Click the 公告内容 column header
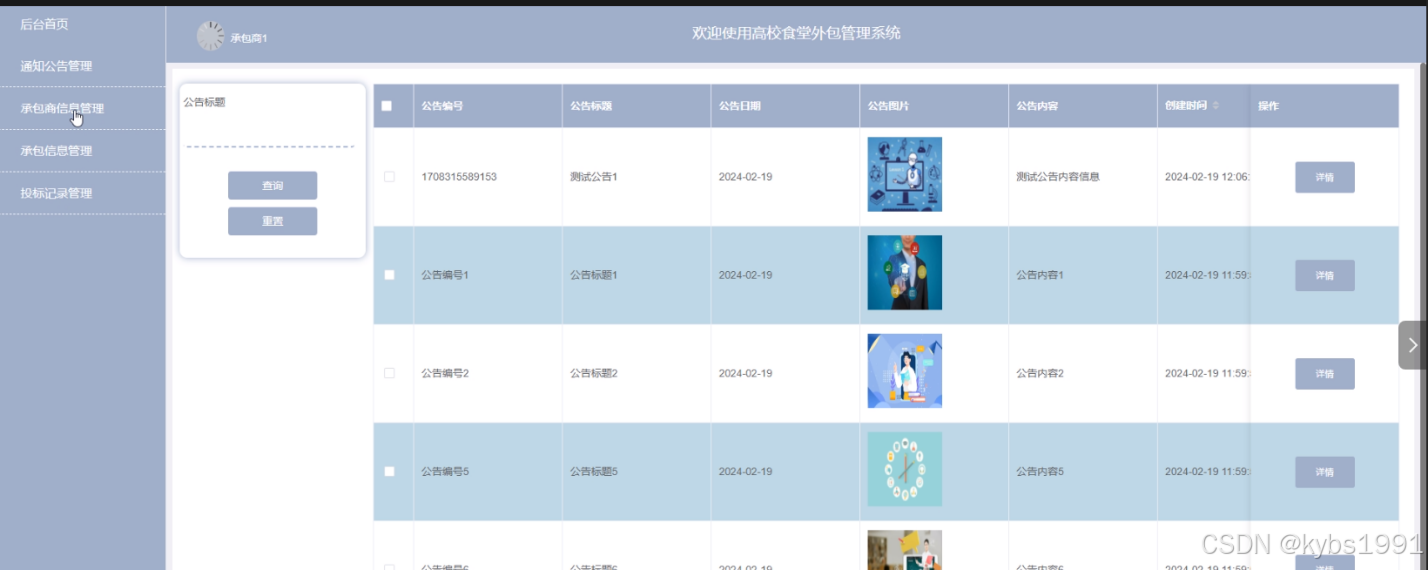1428x570 pixels. tap(1037, 106)
